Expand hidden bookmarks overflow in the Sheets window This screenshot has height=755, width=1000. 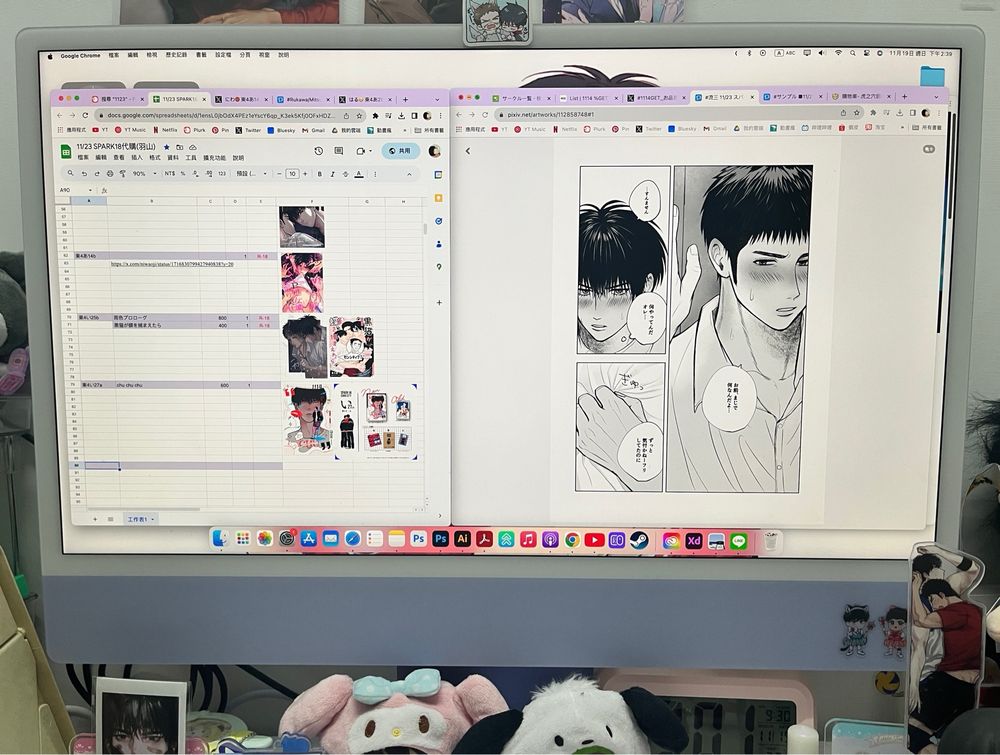(x=406, y=130)
